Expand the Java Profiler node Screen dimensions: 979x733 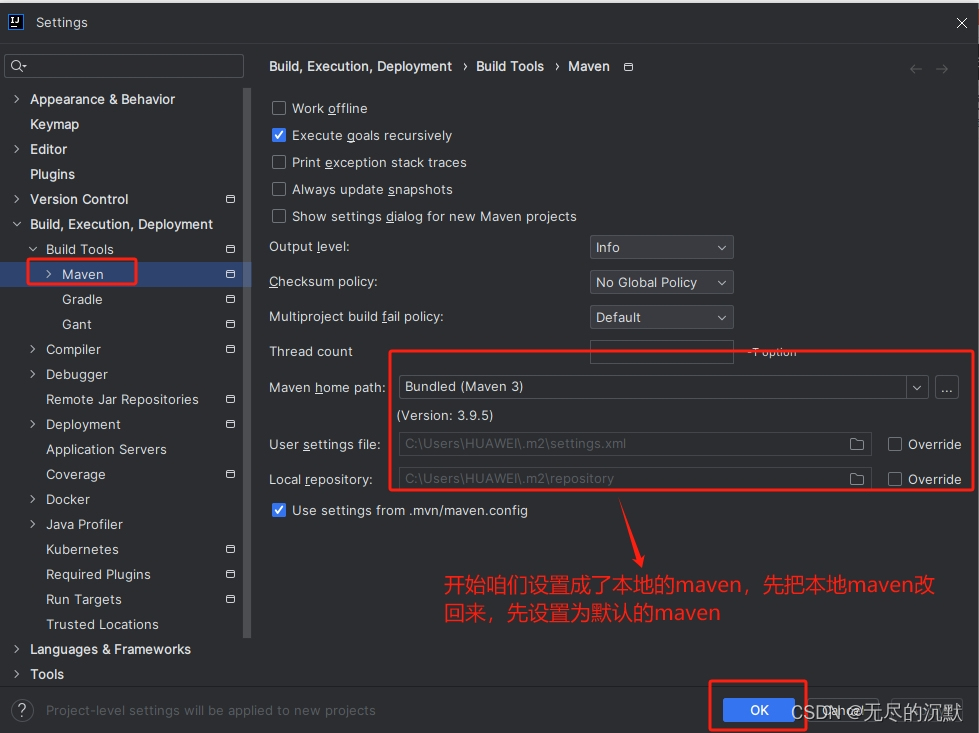click(33, 524)
